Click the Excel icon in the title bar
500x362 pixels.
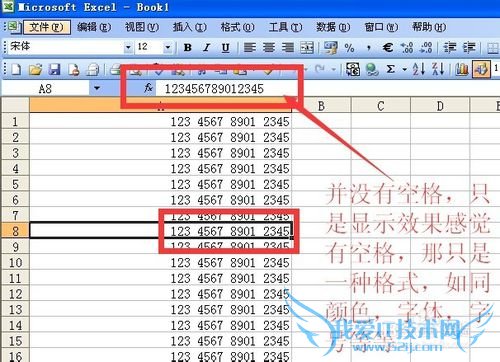point(7,6)
